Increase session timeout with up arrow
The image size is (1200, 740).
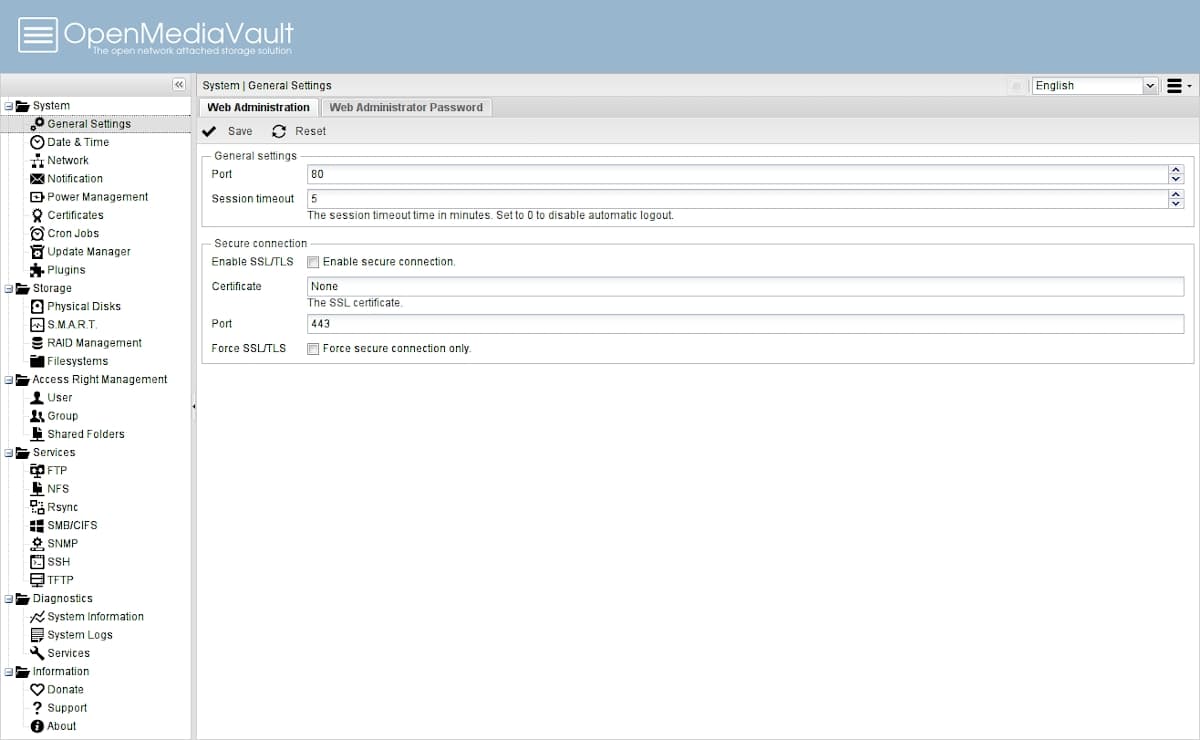coord(1176,194)
